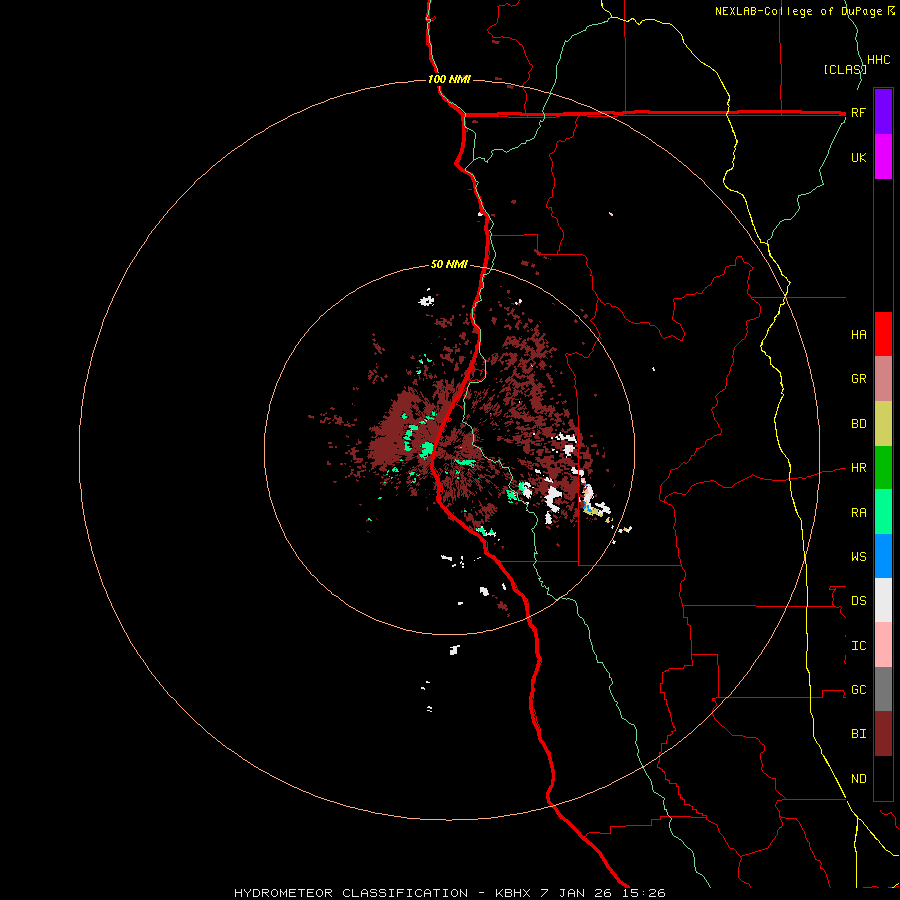Click the GR pink-brown legend swatch
The width and height of the screenshot is (900, 900).
point(883,379)
